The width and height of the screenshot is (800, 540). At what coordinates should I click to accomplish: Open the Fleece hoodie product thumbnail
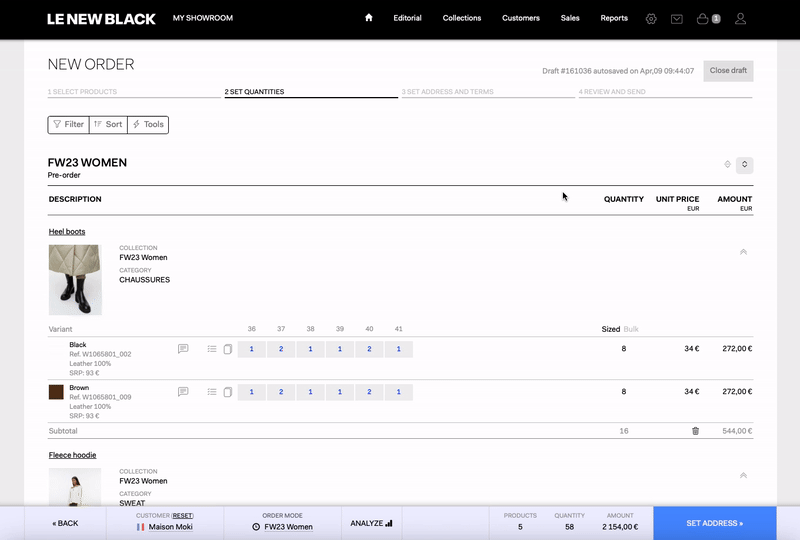point(75,487)
